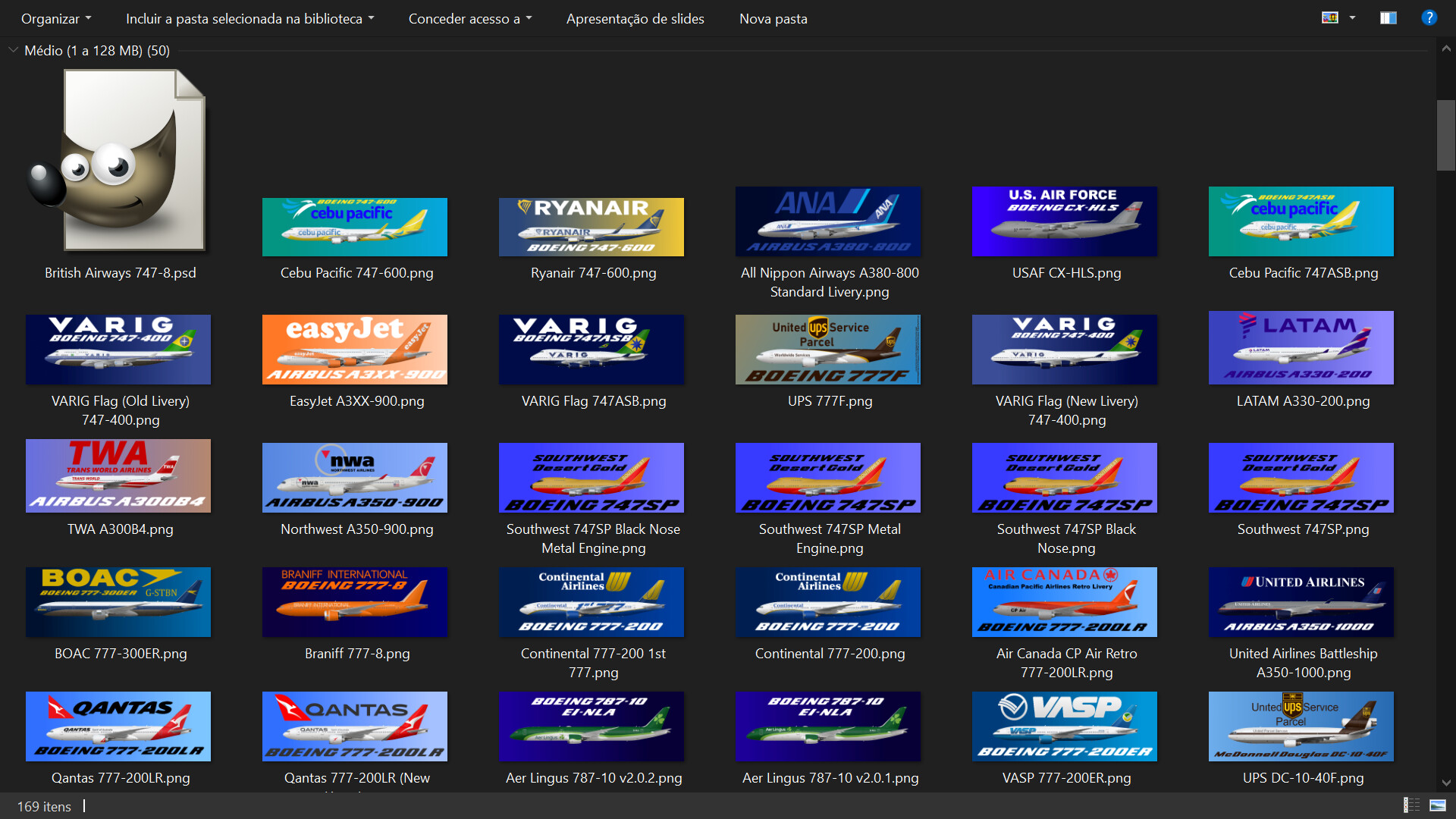1456x819 pixels.
Task: Select UPS DC-10-40F.png thumbnail
Action: point(1301,726)
